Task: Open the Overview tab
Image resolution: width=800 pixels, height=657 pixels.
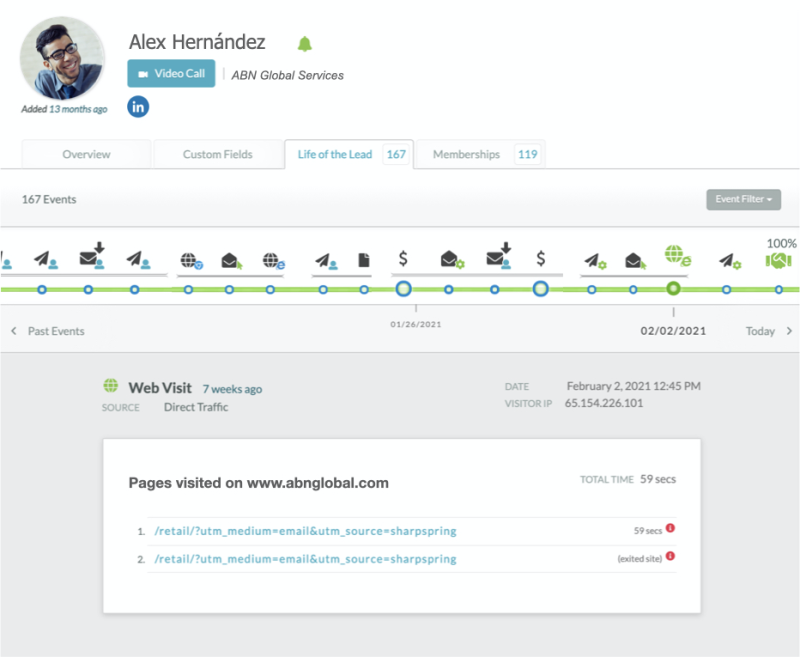Action: pyautogui.click(x=86, y=154)
